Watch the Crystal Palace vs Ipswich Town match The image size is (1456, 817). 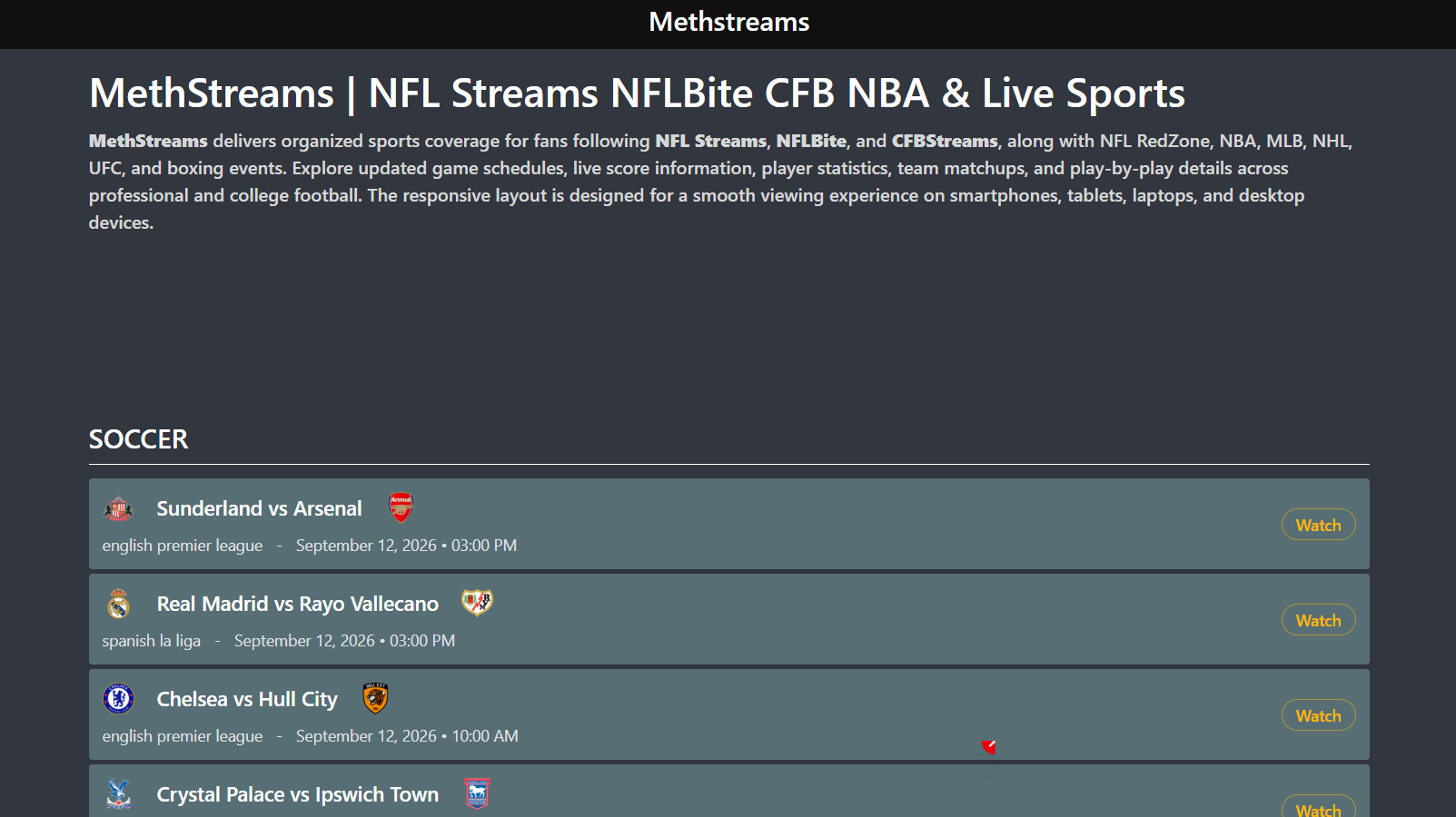[x=1318, y=807]
